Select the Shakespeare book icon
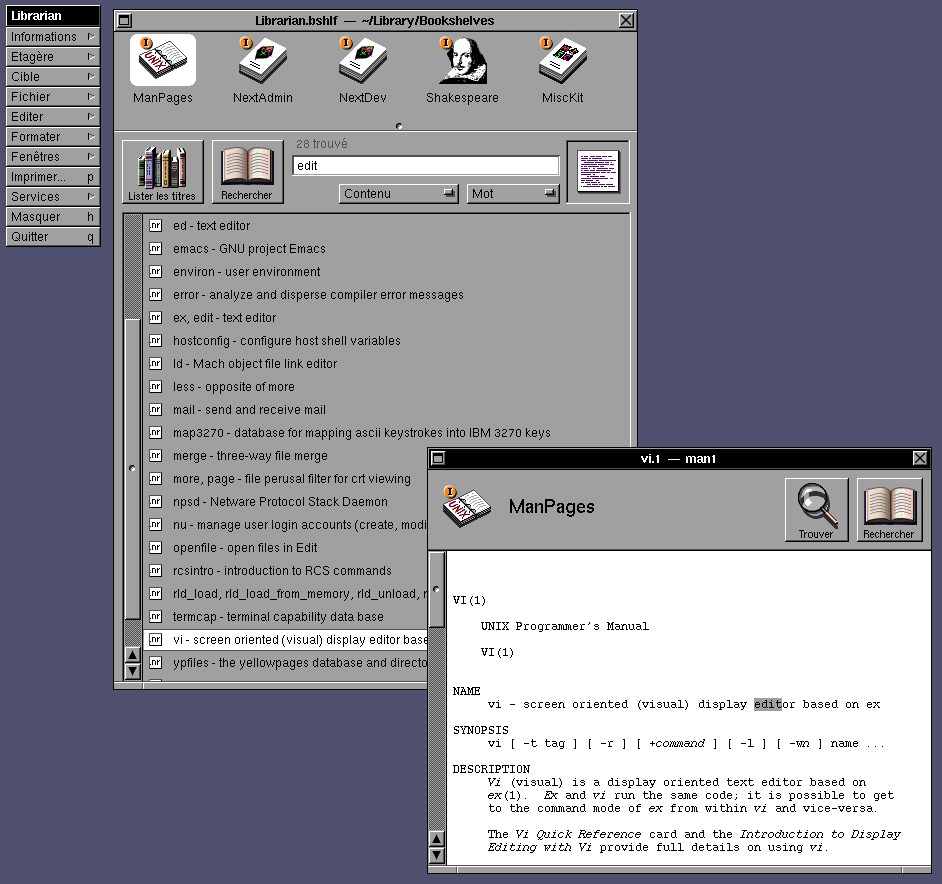942x884 pixels. click(x=462, y=60)
